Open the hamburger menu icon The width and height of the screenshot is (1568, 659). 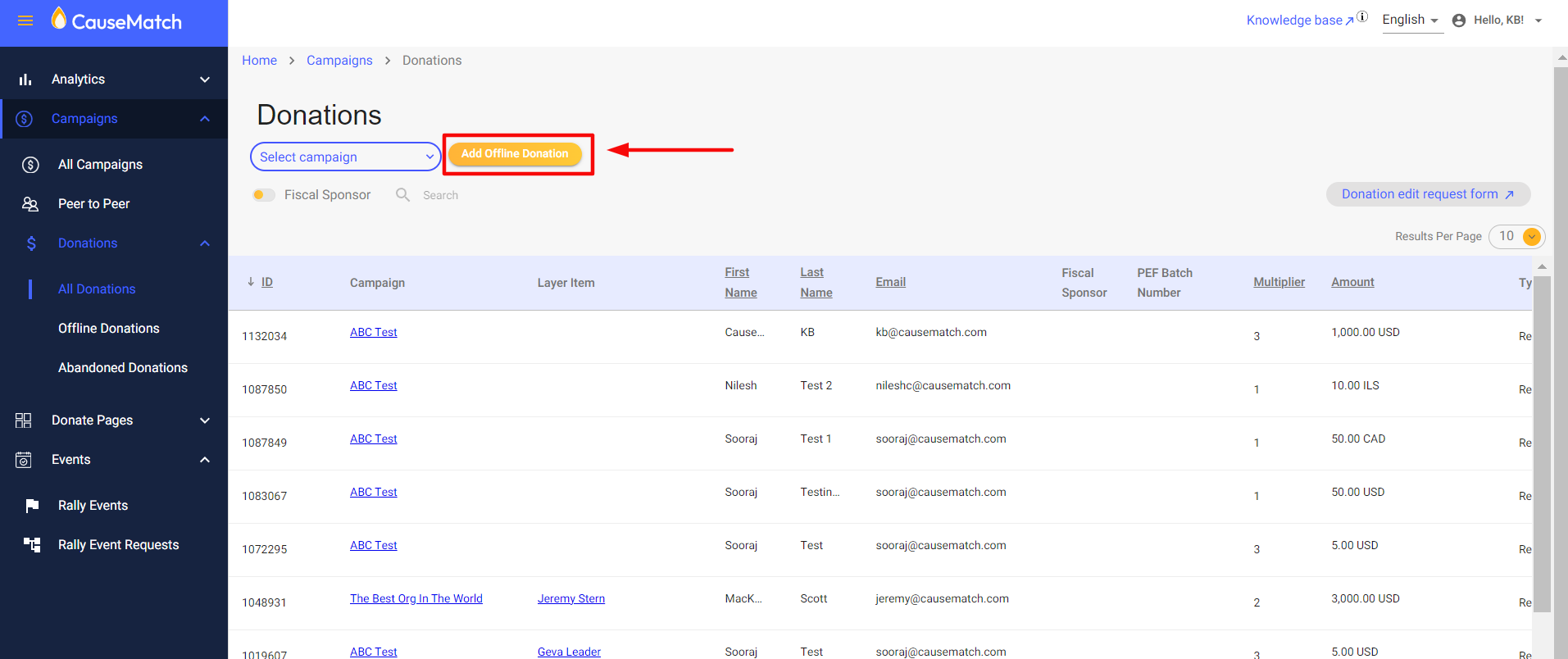pyautogui.click(x=25, y=20)
